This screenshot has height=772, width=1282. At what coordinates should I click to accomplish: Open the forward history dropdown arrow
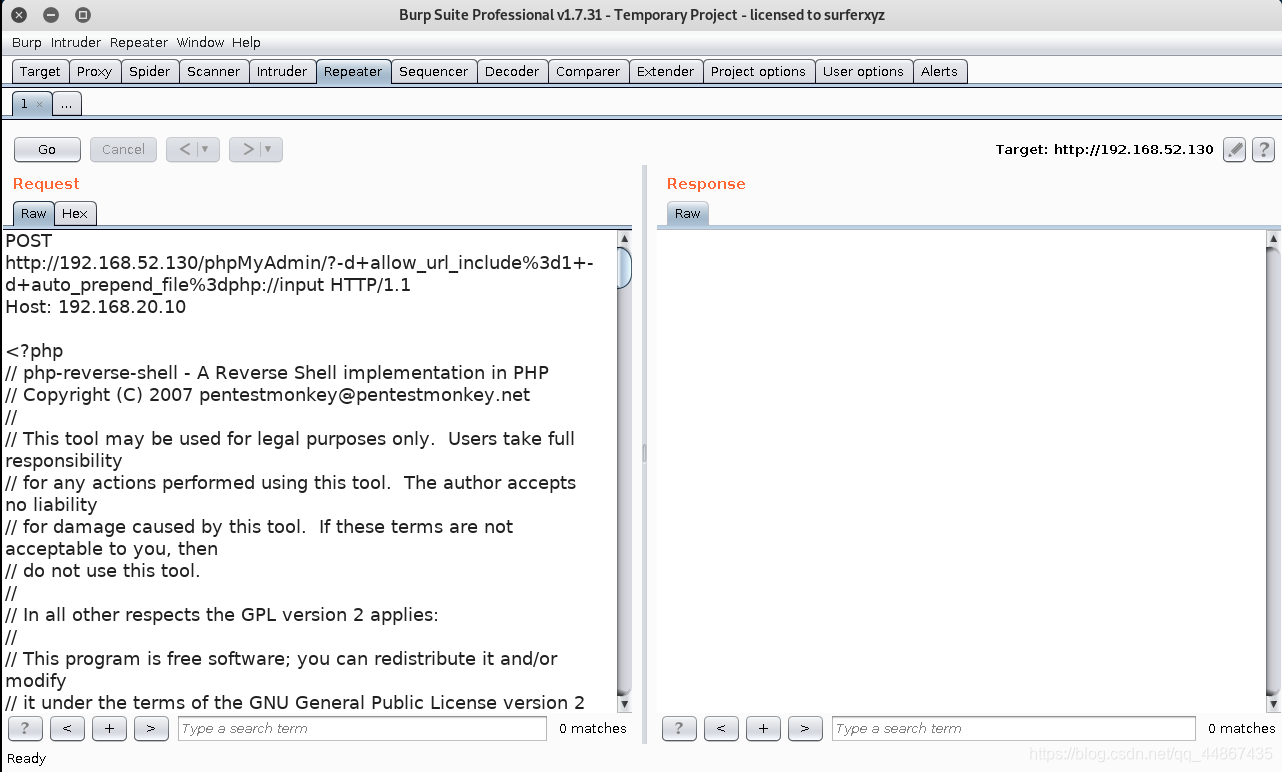tap(270, 150)
